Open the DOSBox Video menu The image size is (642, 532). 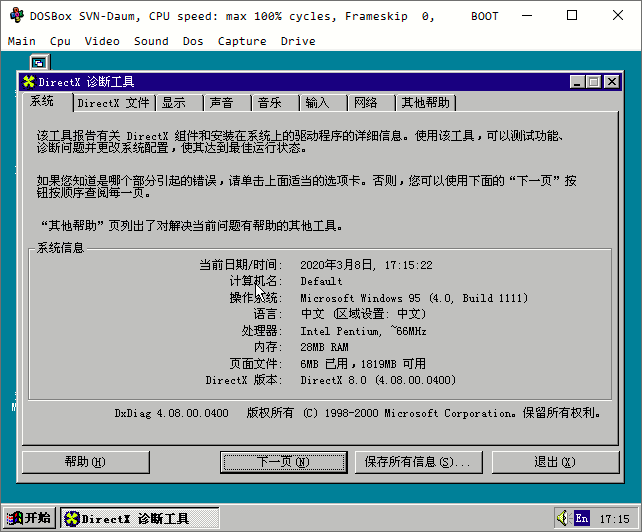pos(102,41)
